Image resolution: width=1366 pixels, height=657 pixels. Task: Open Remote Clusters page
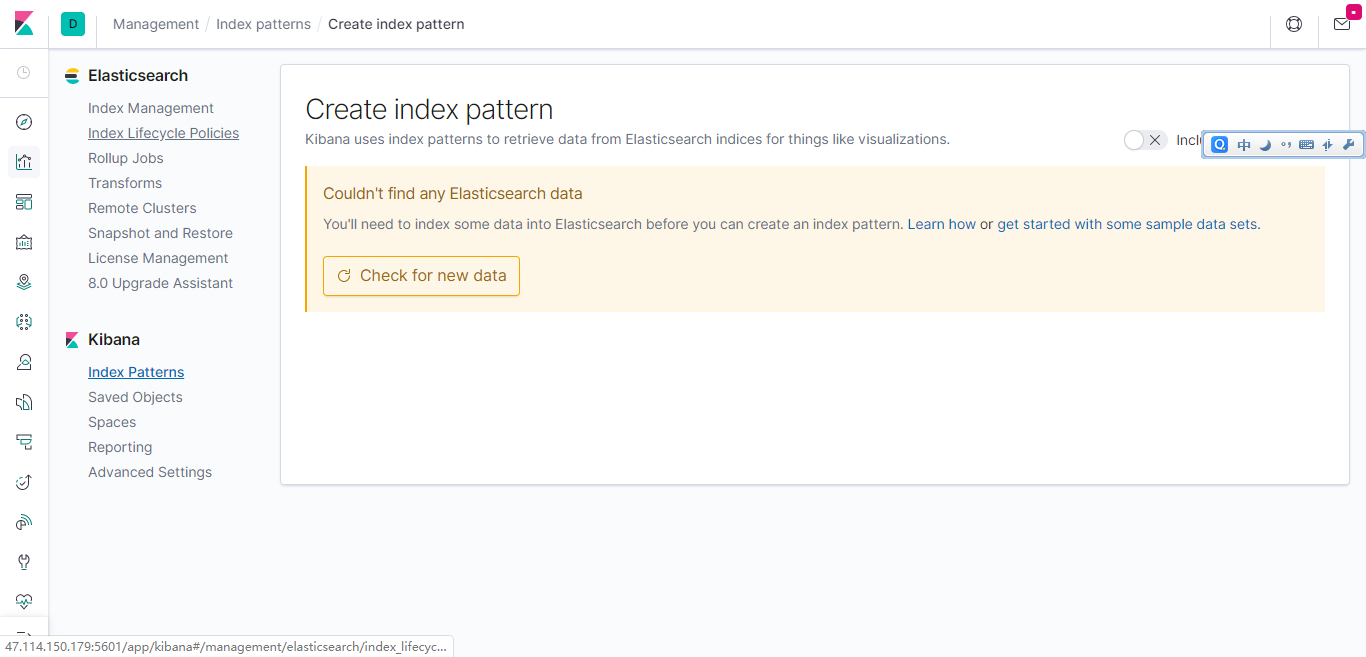click(x=142, y=208)
